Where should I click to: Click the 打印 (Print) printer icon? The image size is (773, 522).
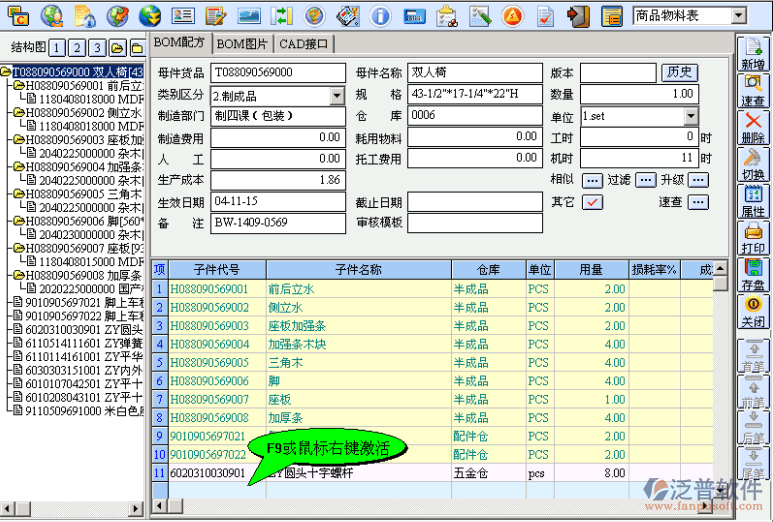(753, 236)
